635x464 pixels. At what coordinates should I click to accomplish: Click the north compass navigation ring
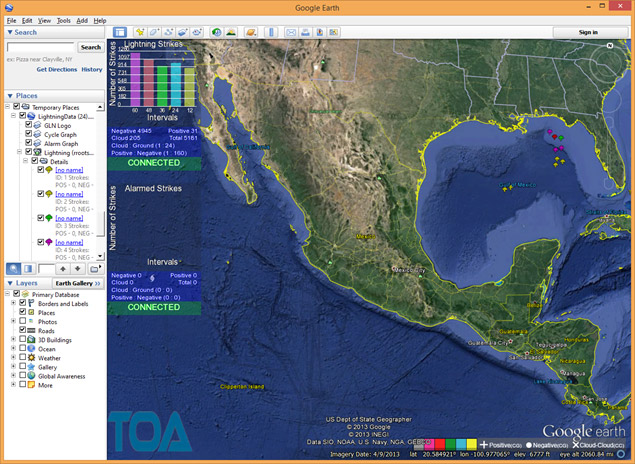tap(609, 64)
